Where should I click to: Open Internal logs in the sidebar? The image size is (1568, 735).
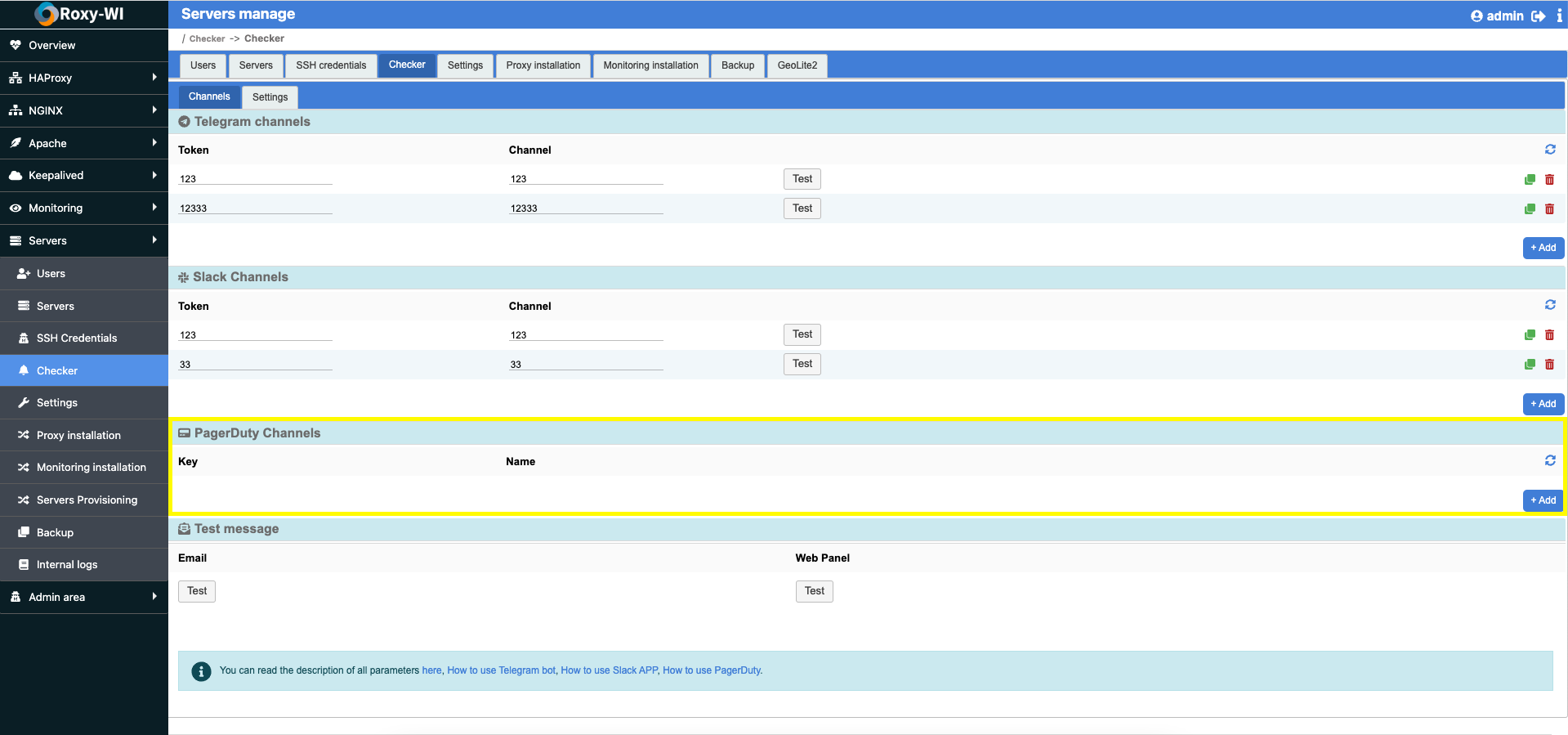tap(84, 564)
